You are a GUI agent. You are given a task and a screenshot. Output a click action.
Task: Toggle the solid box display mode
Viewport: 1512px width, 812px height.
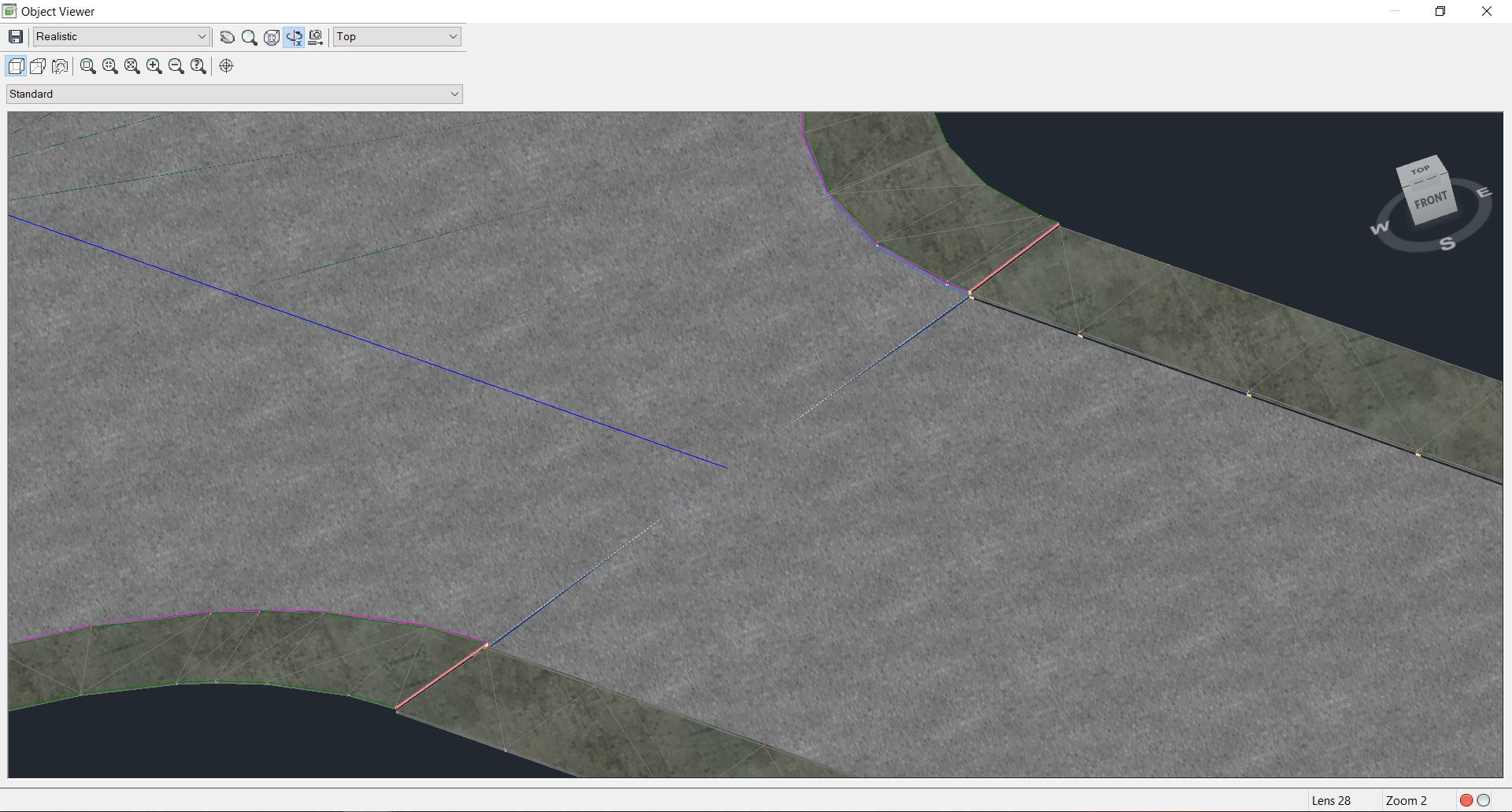pyautogui.click(x=16, y=66)
